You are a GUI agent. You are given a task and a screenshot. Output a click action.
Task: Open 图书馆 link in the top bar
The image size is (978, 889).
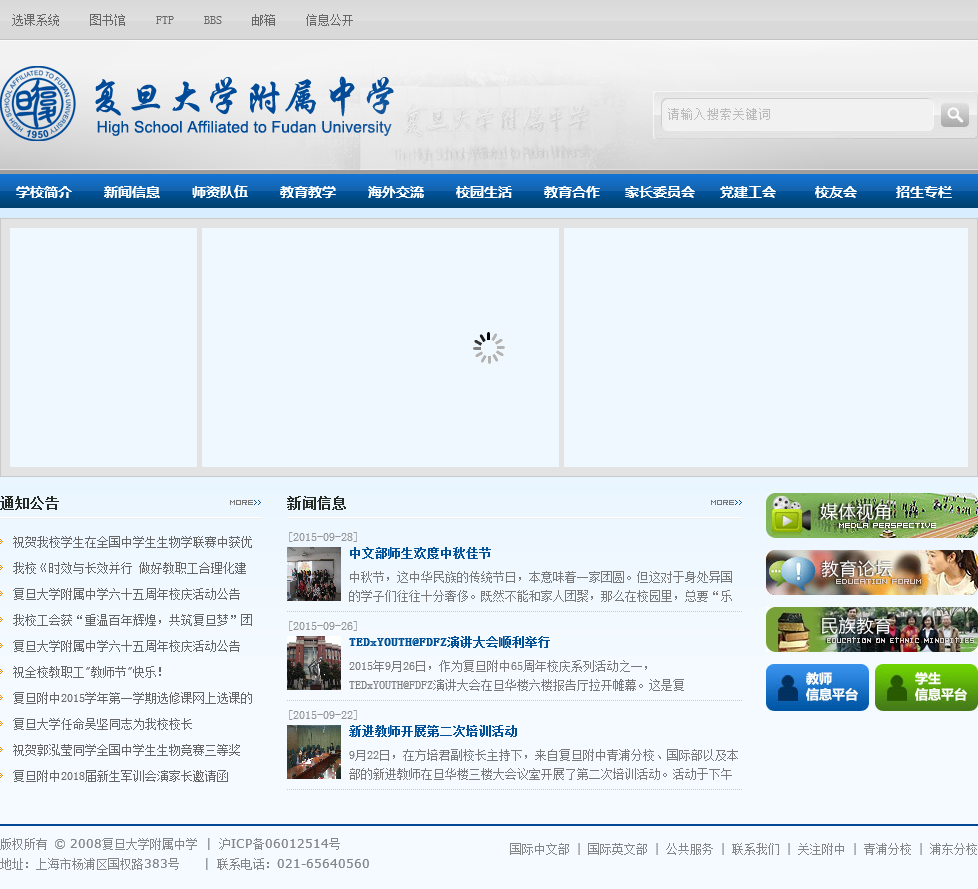point(107,20)
